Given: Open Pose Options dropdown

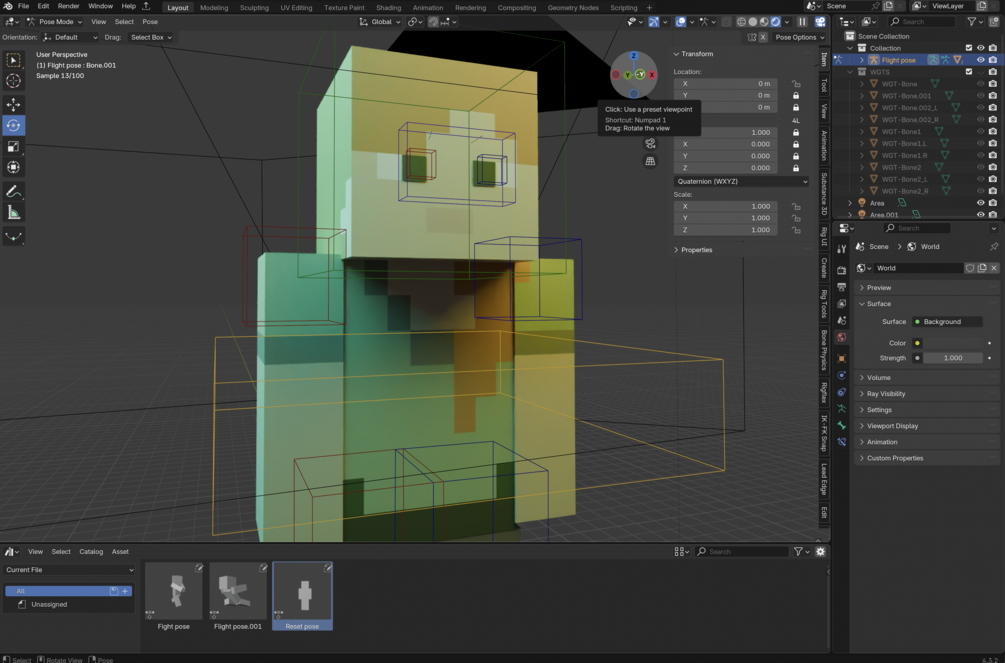Looking at the screenshot, I should [x=800, y=37].
